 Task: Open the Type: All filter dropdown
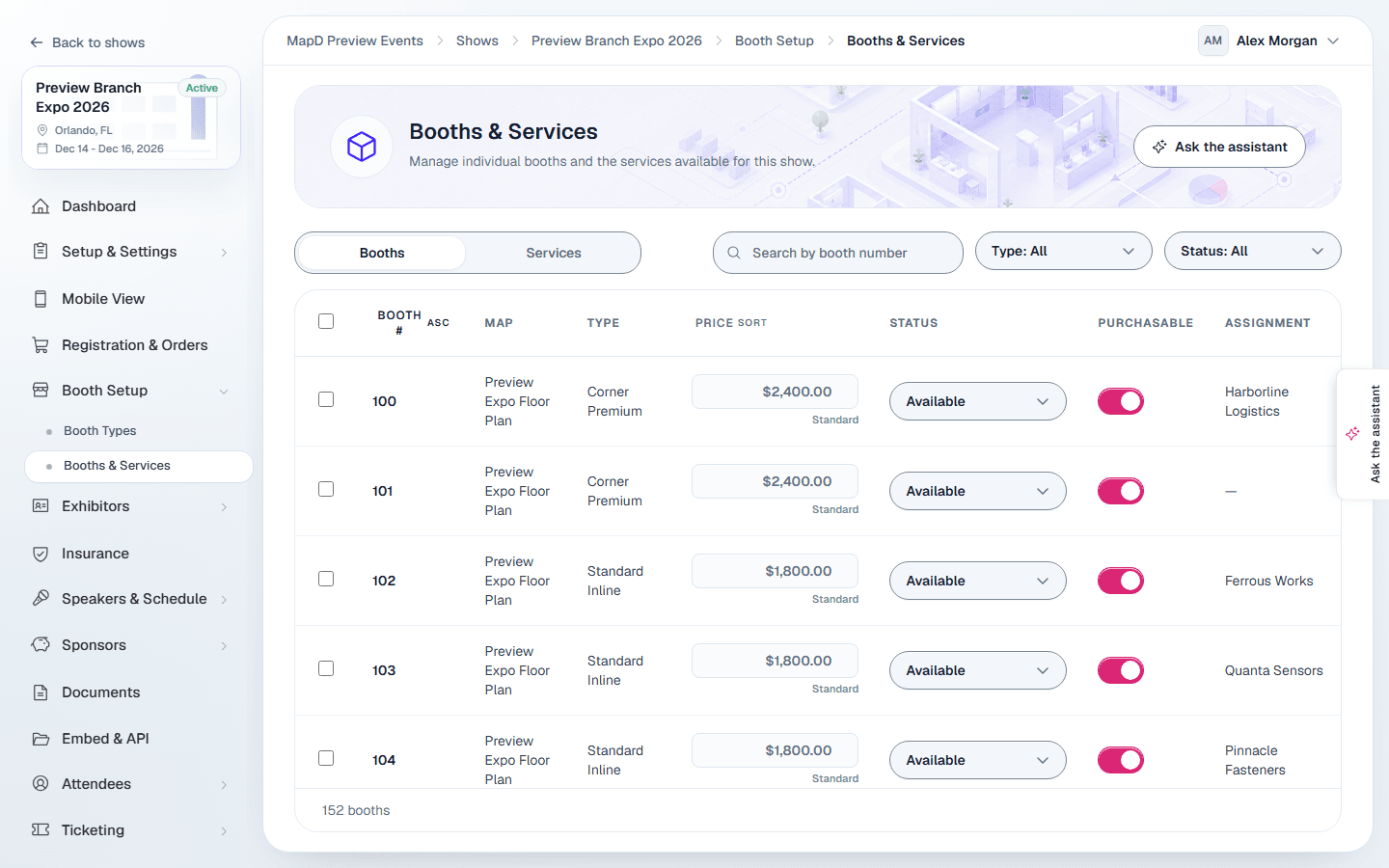(x=1064, y=251)
